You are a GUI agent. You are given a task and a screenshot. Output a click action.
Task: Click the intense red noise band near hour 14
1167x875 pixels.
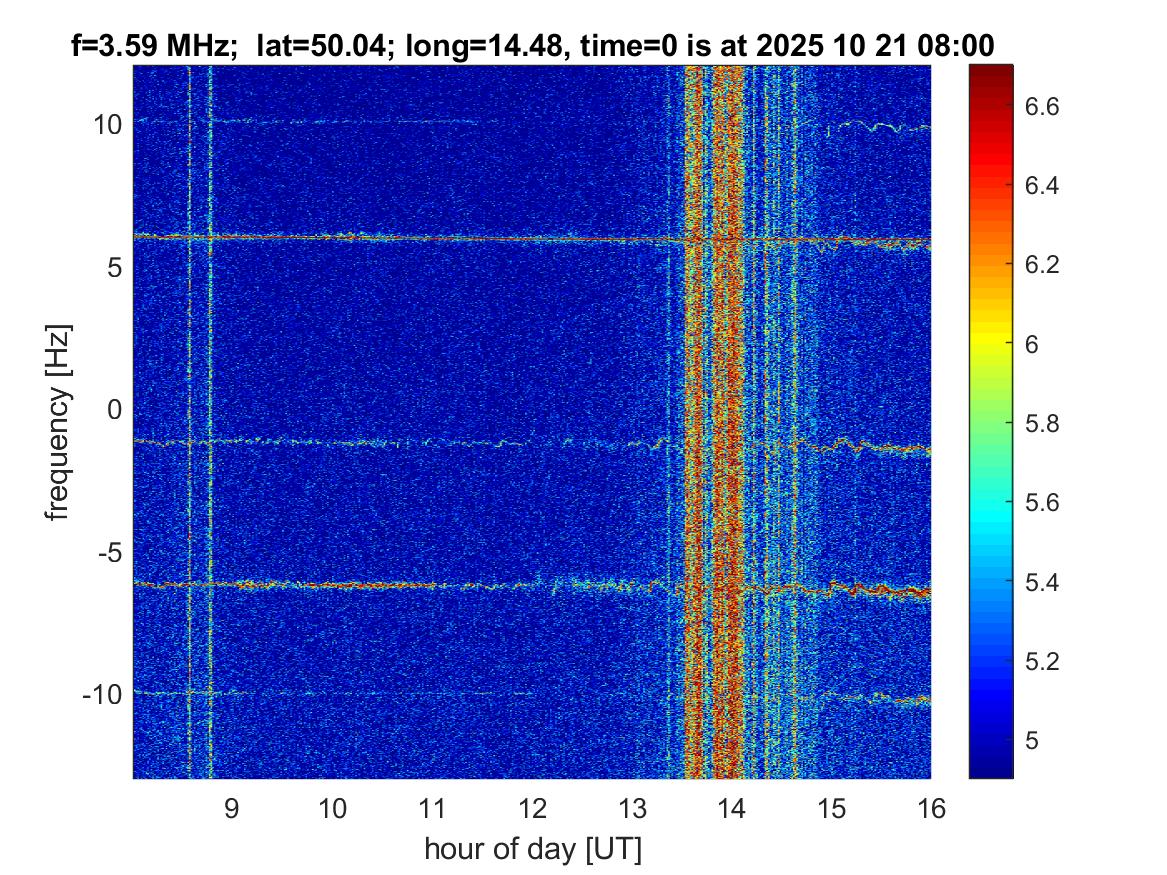pyautogui.click(x=728, y=422)
